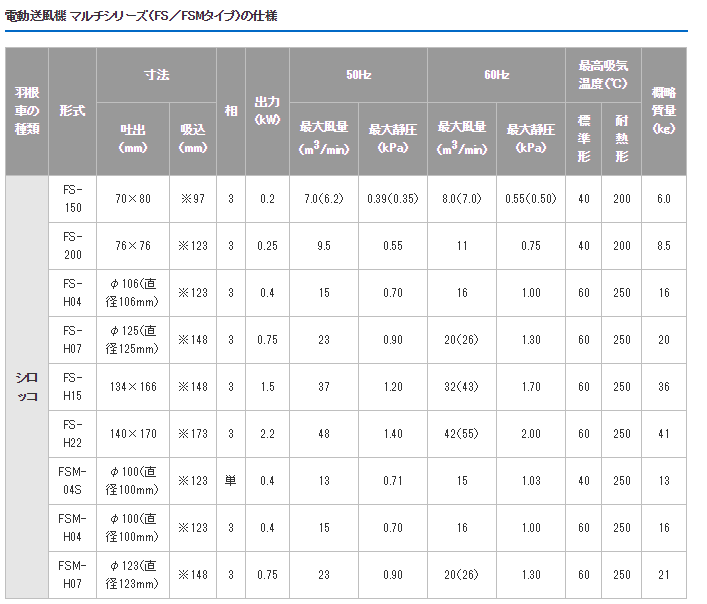Image resolution: width=707 pixels, height=604 pixels.
Task: Select the FSM-04S model cell
Action: click(72, 481)
